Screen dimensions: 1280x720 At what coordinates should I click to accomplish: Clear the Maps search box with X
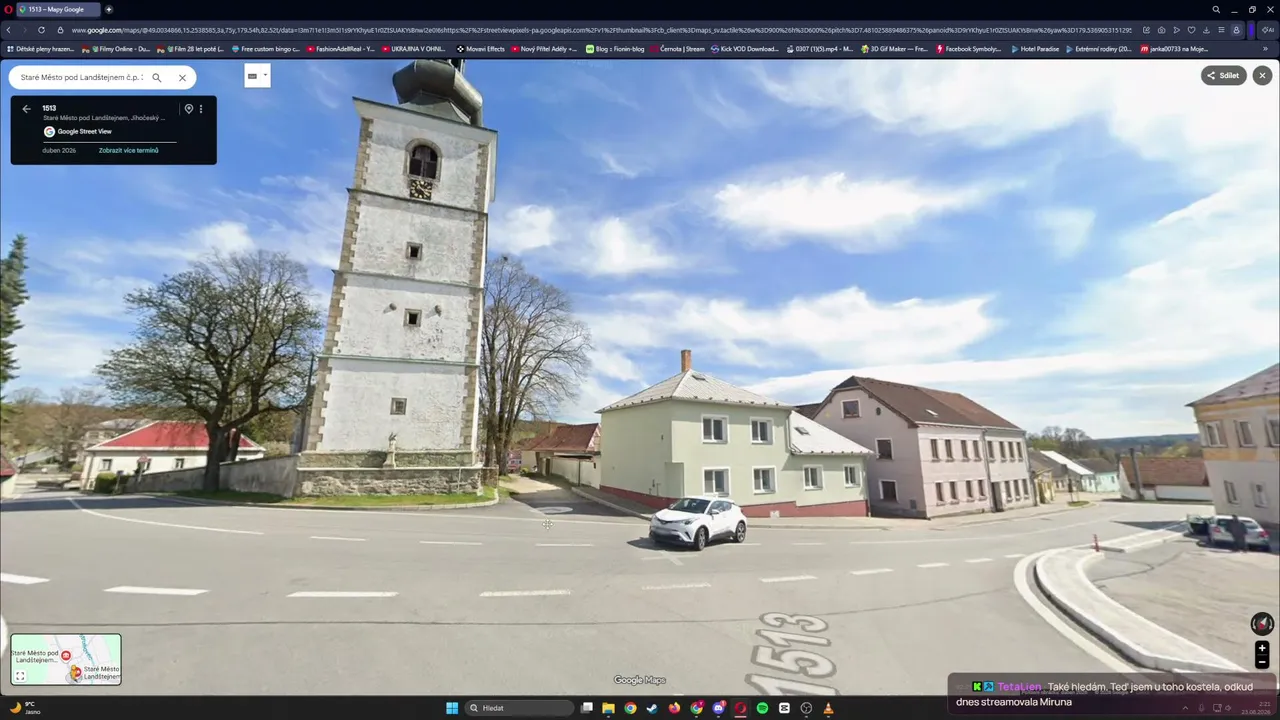(182, 77)
